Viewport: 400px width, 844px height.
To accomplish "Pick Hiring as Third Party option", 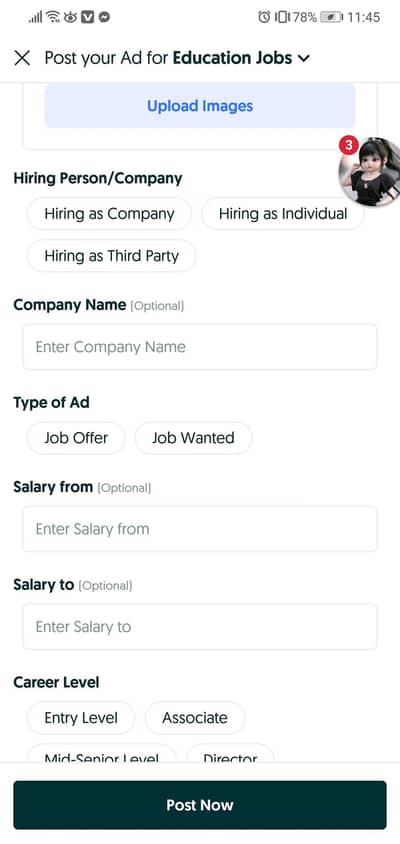I will 111,256.
